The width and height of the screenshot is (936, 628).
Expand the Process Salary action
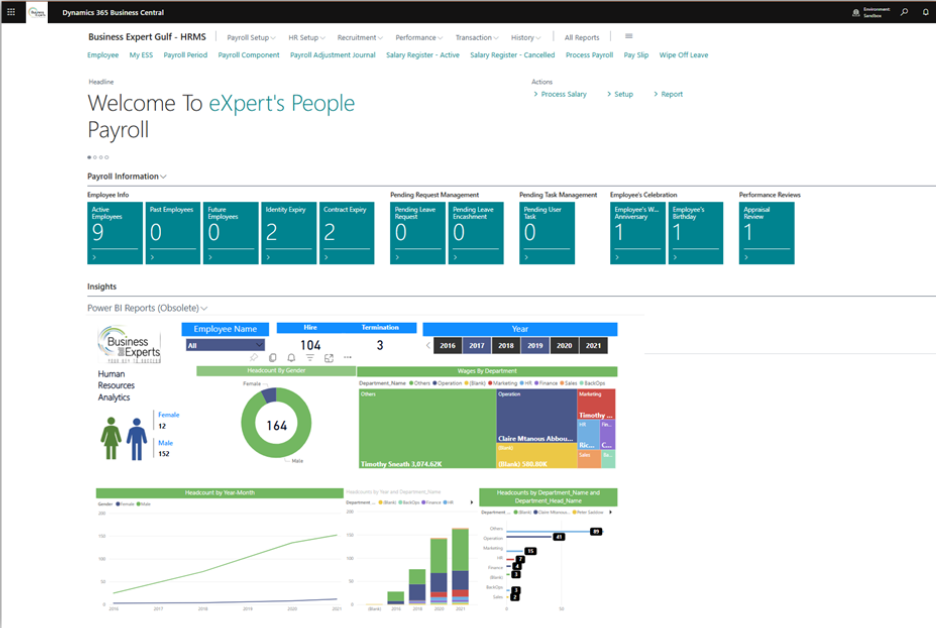tap(560, 94)
